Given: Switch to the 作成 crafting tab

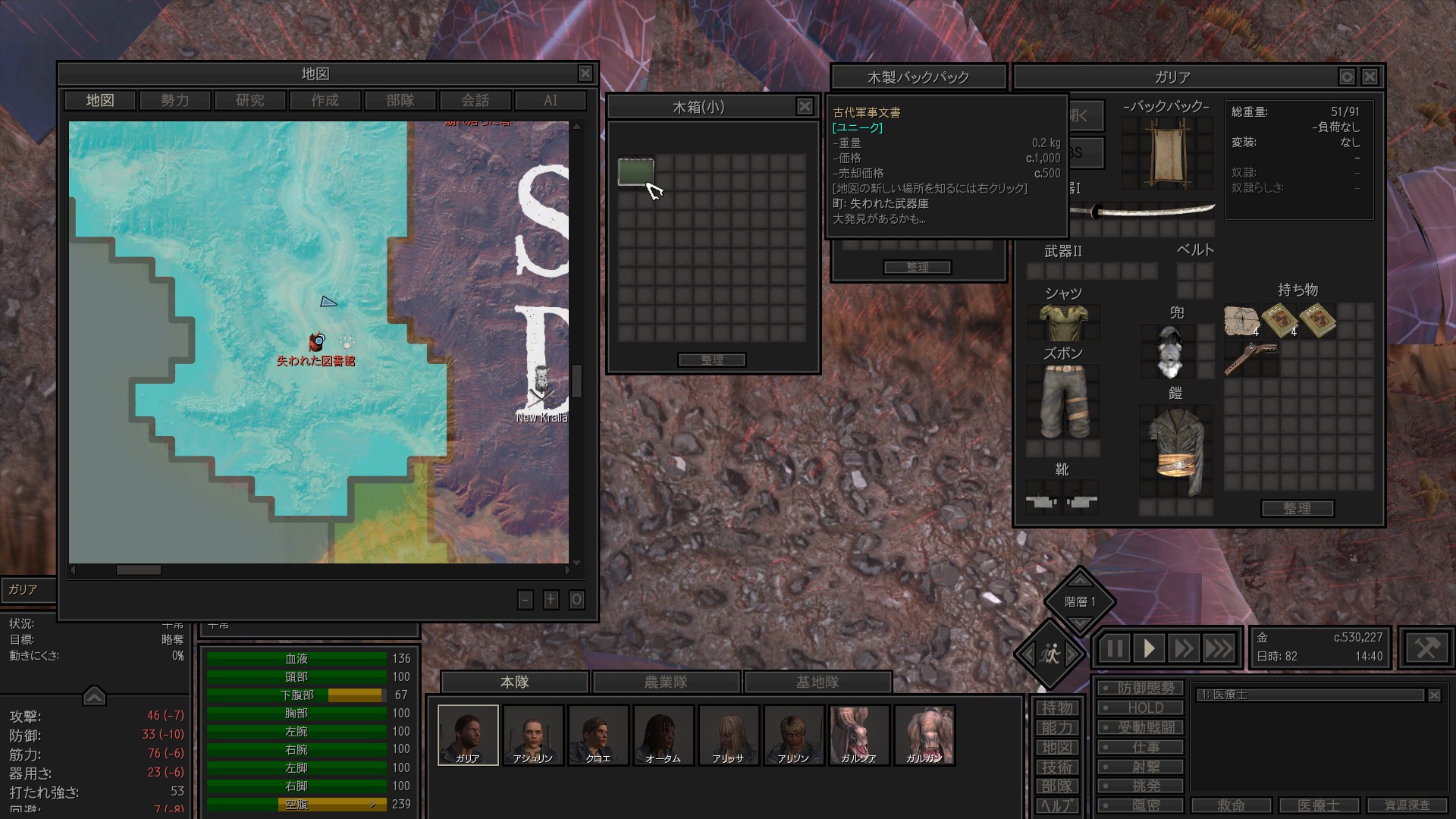Looking at the screenshot, I should click(325, 100).
